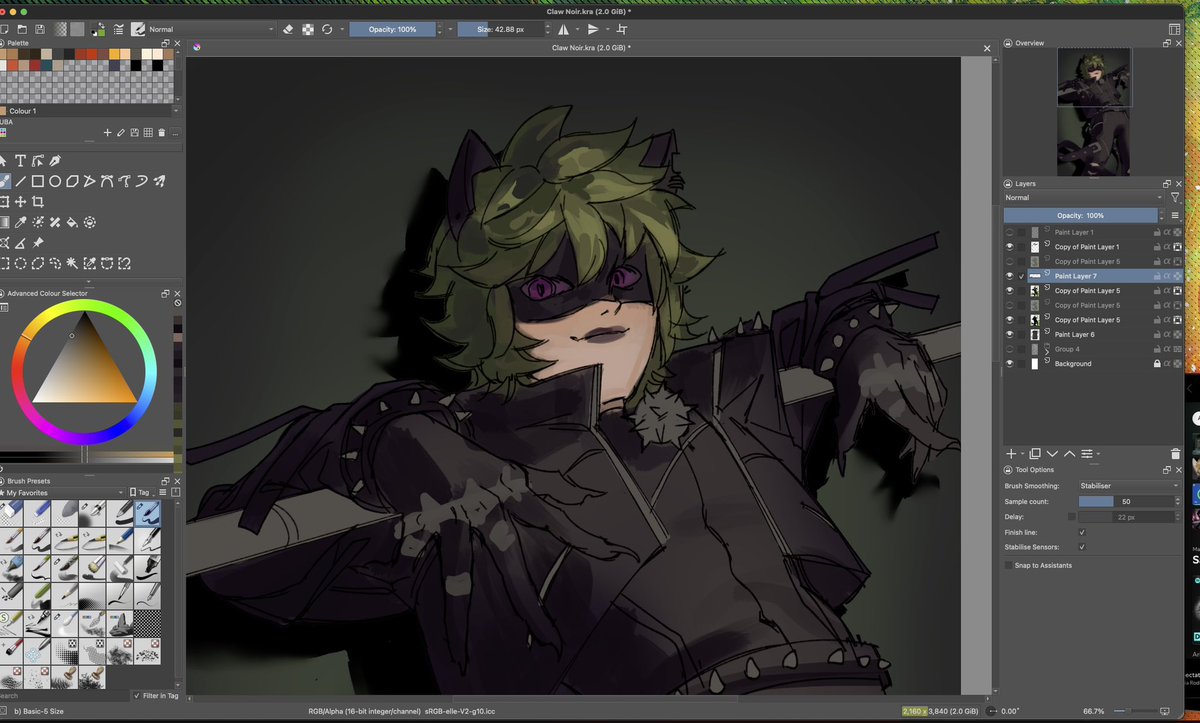Viewport: 1200px width, 723px height.
Task: Select the Paint Layer 6 layer
Action: [x=1074, y=335]
